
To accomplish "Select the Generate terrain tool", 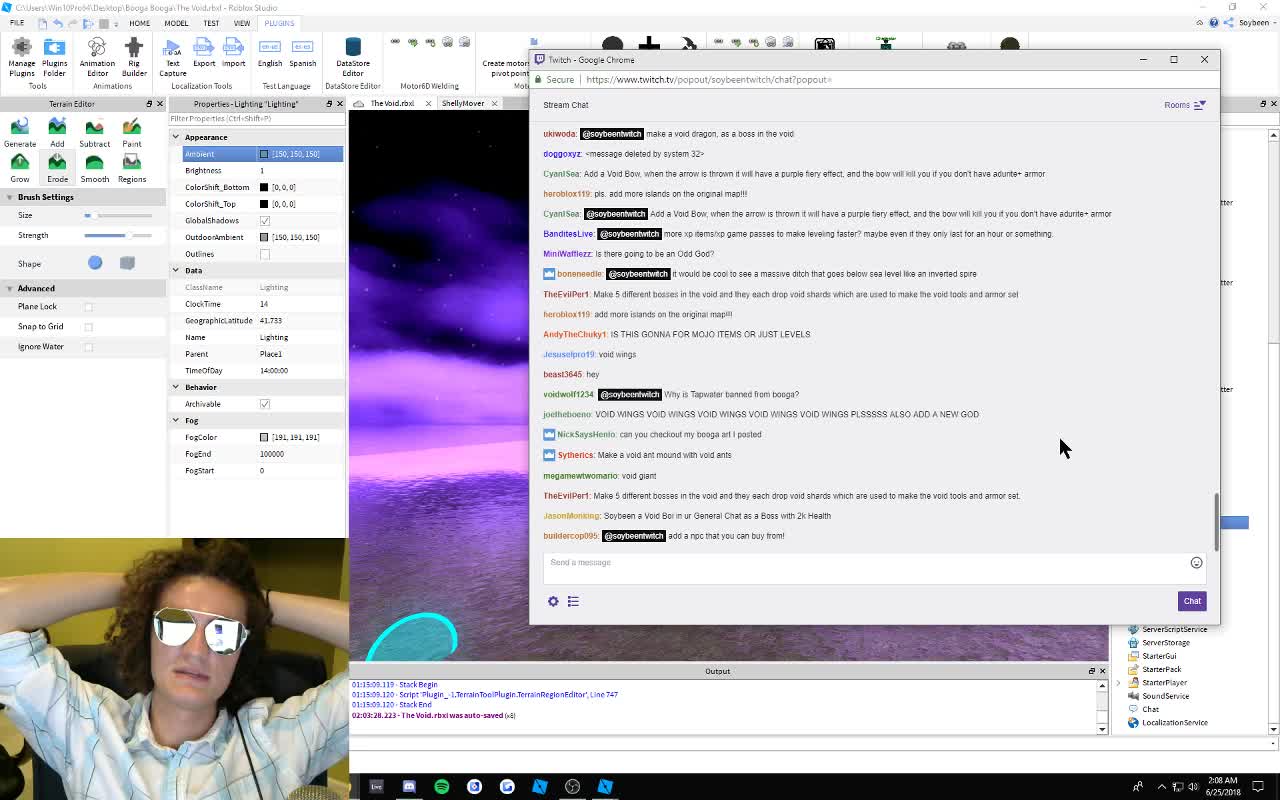I will [20, 131].
